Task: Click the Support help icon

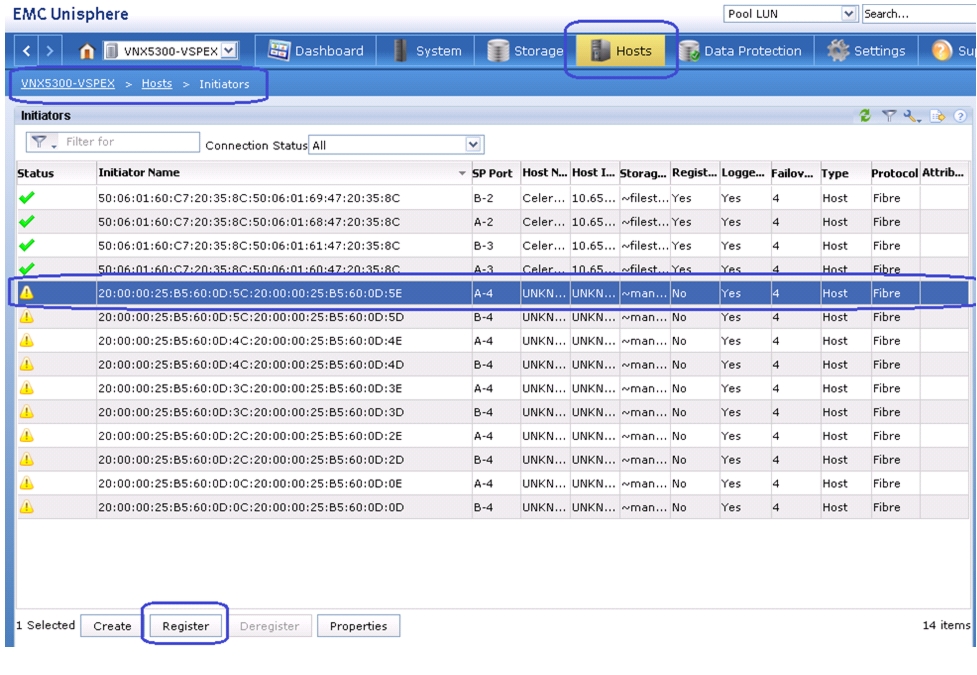Action: pyautogui.click(x=941, y=50)
